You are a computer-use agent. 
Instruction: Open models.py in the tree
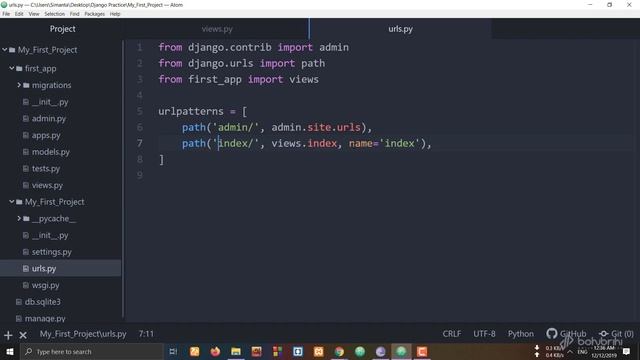[x=51, y=152]
